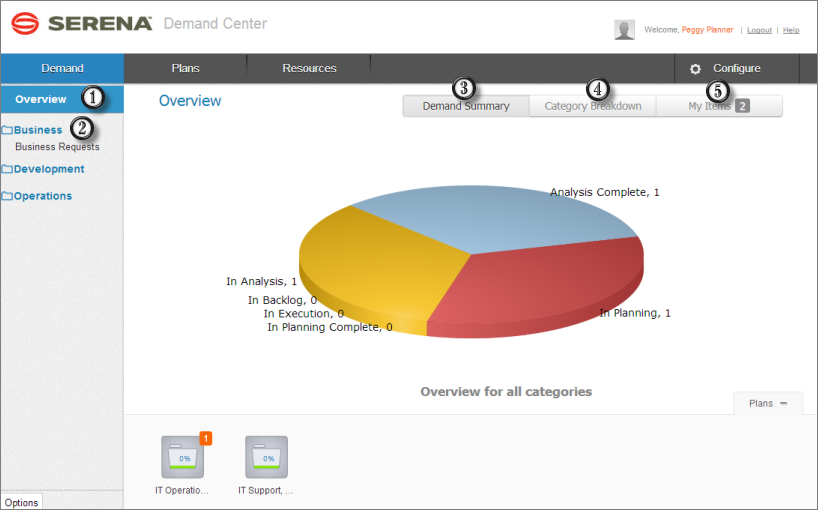
Task: Expand the Operations tree item
Action: tap(43, 196)
